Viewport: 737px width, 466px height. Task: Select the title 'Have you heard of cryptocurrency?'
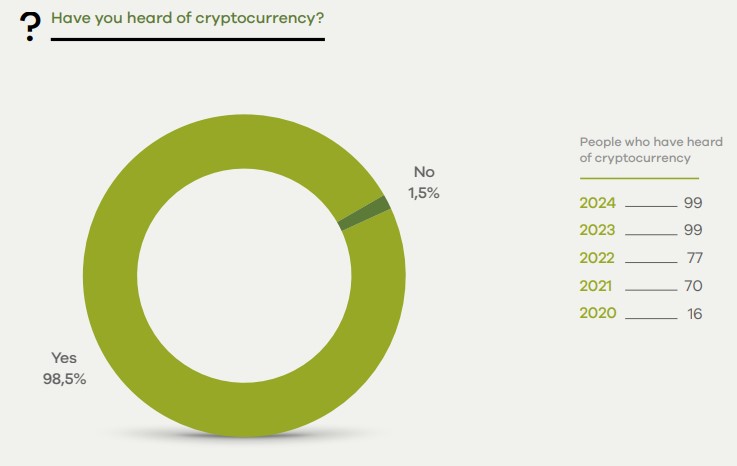pos(186,18)
